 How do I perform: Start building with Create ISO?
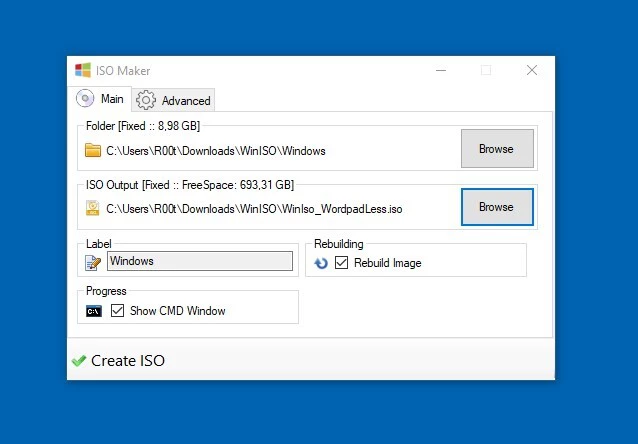[x=127, y=361]
